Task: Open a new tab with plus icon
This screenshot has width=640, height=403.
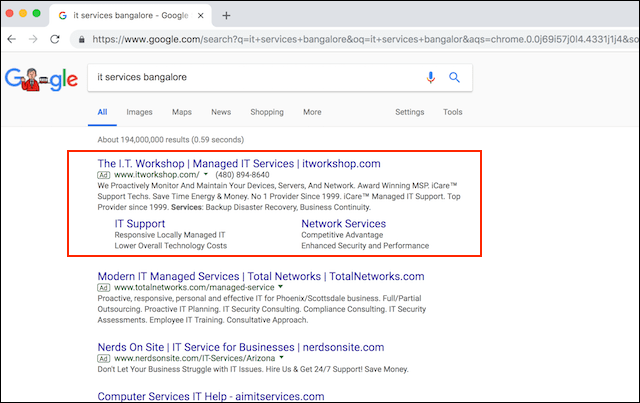Action: [226, 16]
